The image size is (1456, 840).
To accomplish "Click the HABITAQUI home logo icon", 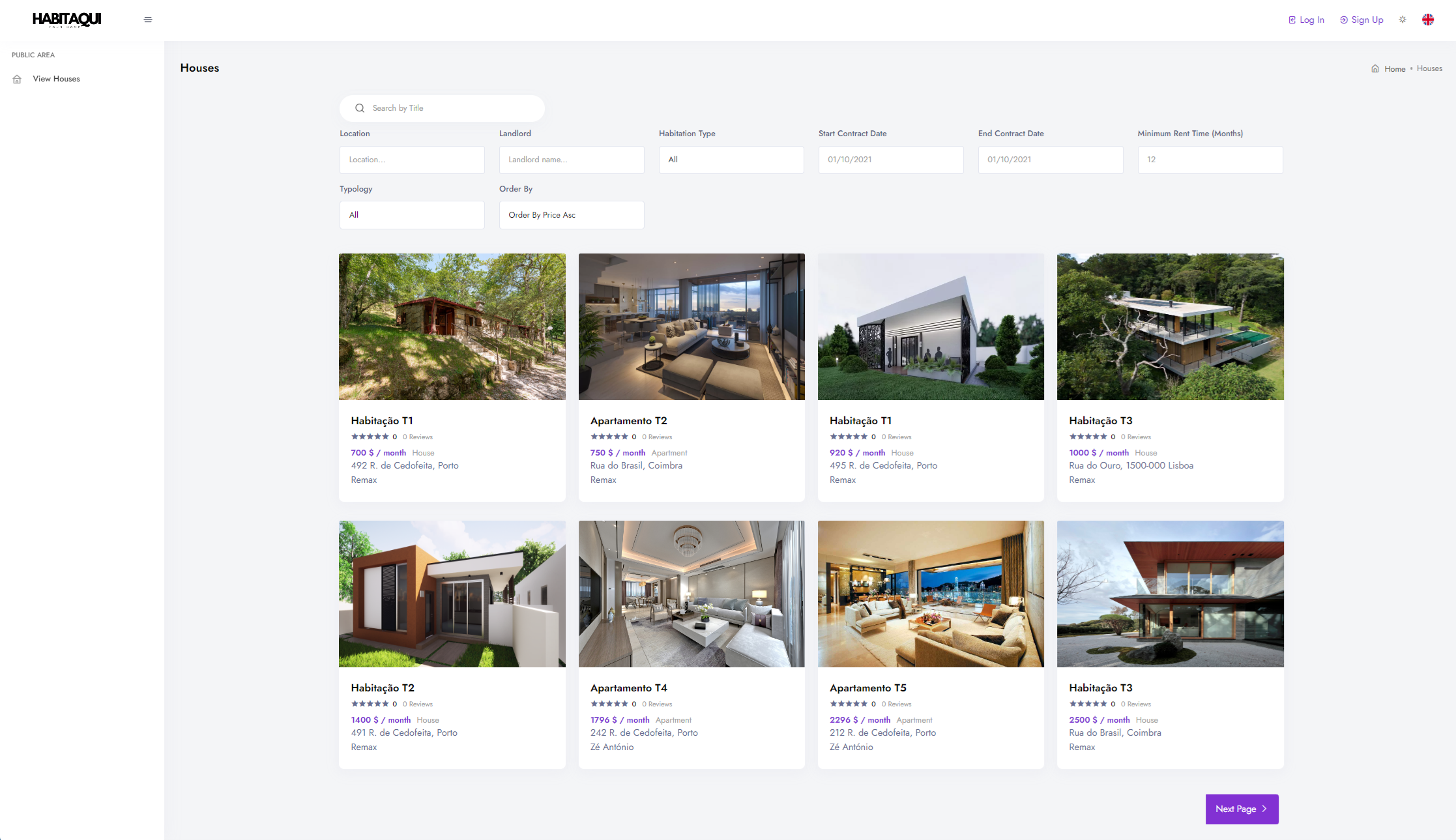I will coord(66,19).
